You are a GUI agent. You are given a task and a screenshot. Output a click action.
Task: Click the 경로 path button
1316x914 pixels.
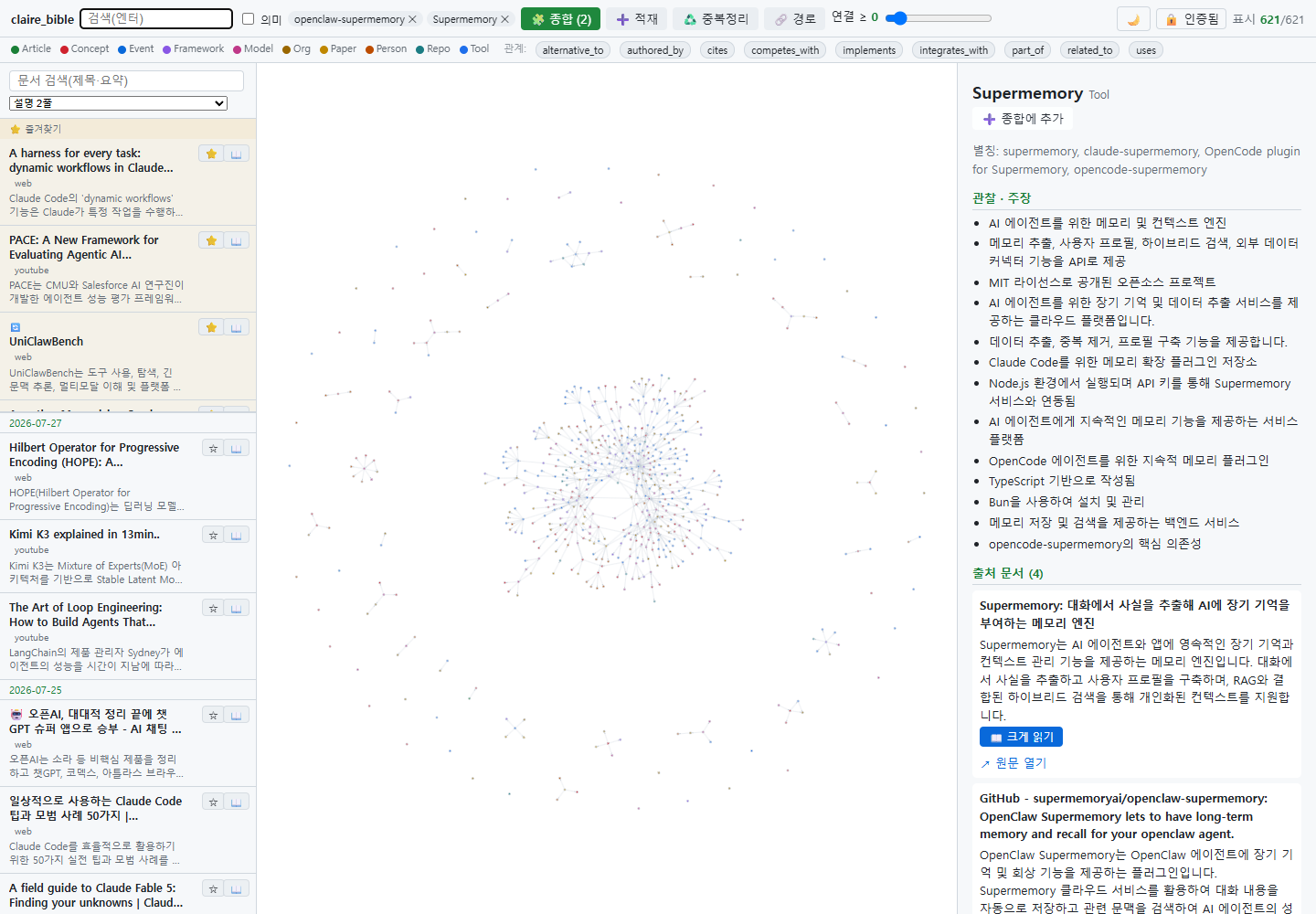[794, 19]
